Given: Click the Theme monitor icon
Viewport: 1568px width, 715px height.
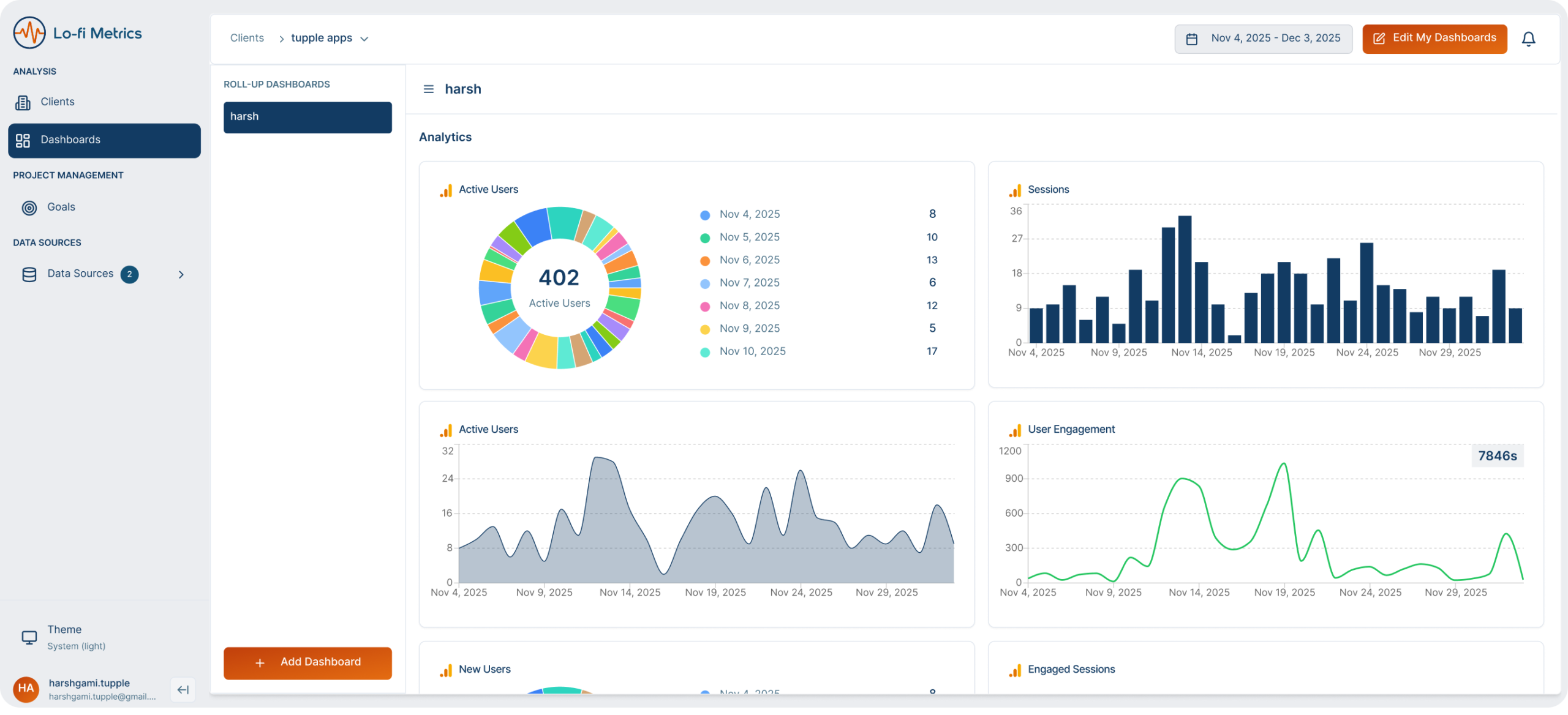Looking at the screenshot, I should [29, 637].
